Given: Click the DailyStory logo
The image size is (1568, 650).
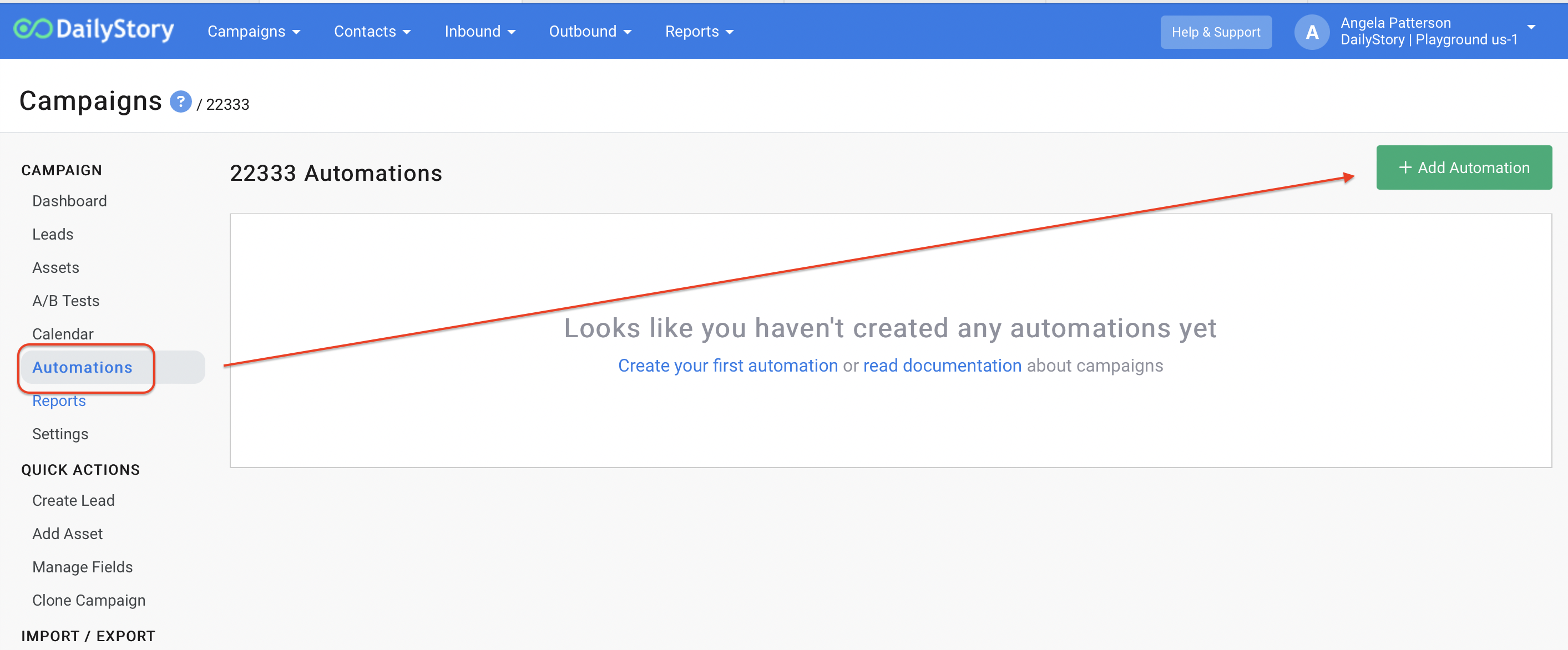Looking at the screenshot, I should click(94, 30).
